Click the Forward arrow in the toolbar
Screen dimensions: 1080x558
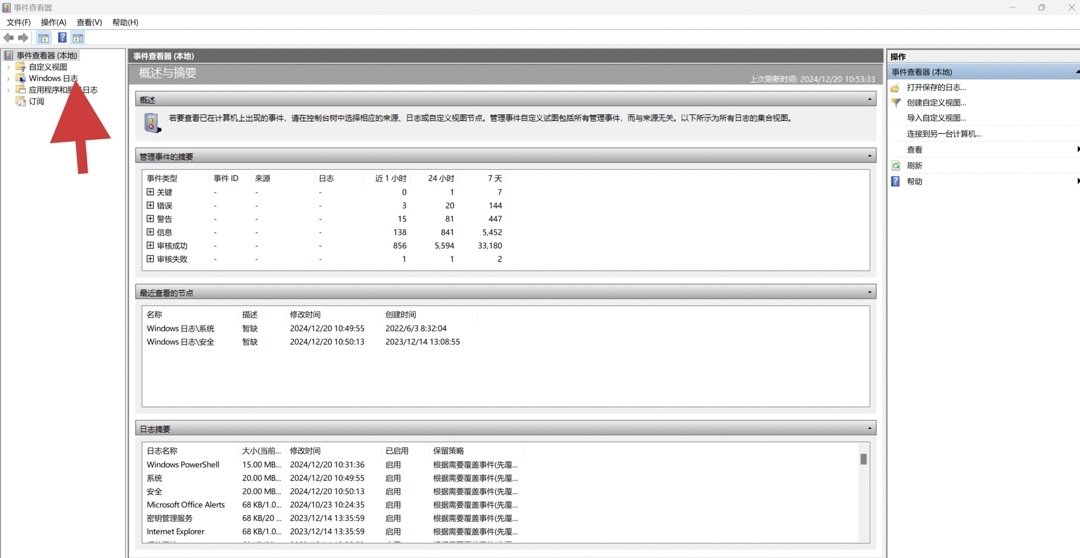click(x=23, y=38)
